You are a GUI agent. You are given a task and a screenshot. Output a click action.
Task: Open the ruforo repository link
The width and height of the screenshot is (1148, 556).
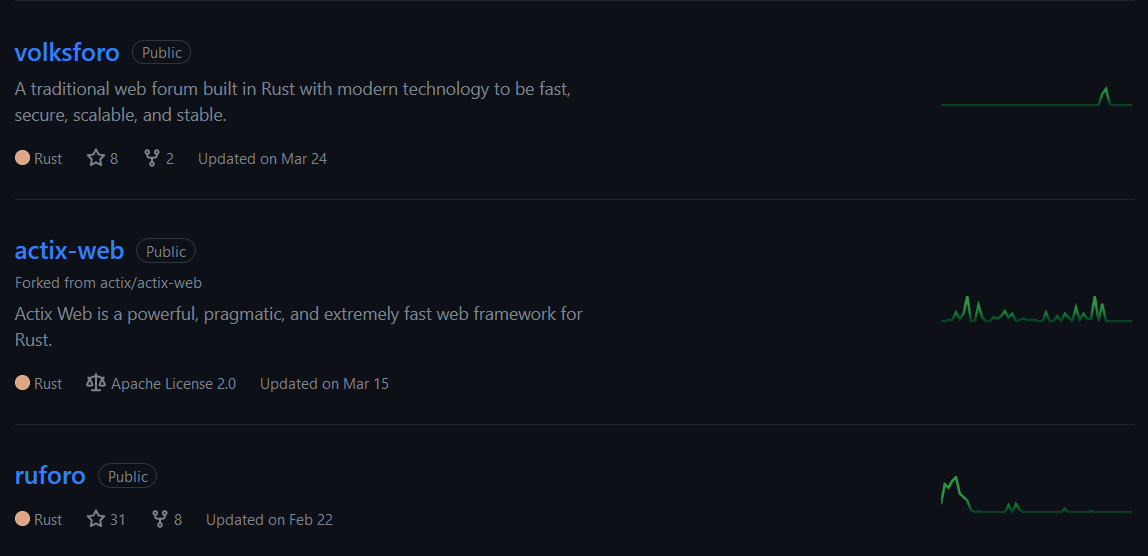point(50,476)
